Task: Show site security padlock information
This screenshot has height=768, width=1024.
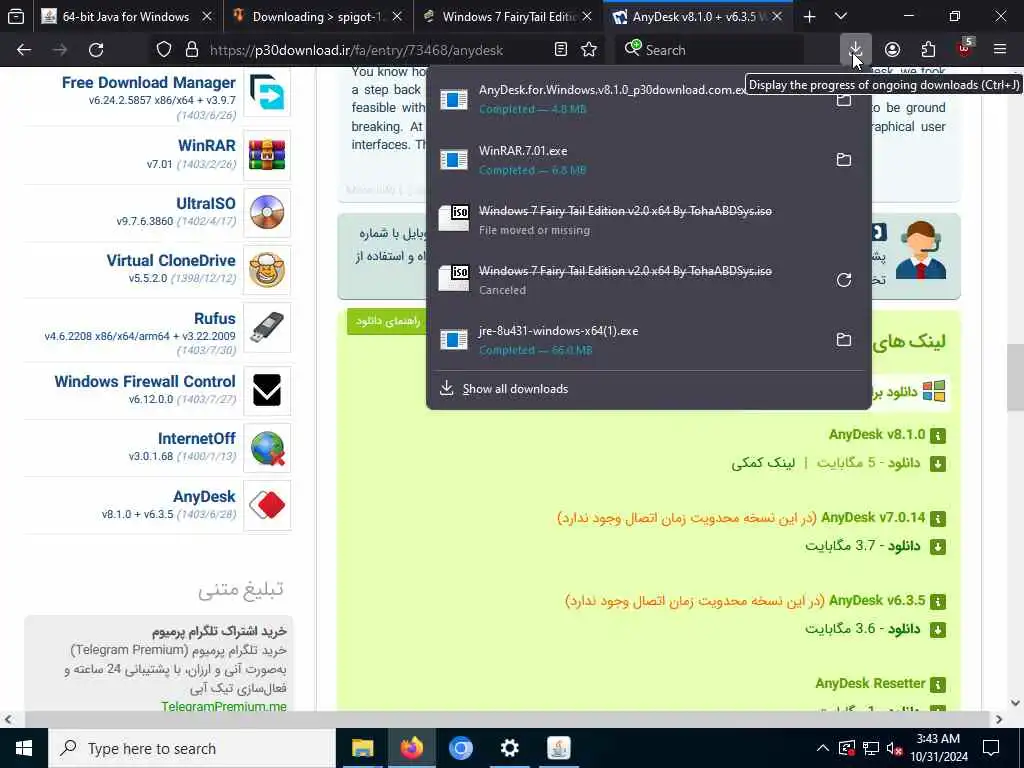Action: tap(191, 50)
